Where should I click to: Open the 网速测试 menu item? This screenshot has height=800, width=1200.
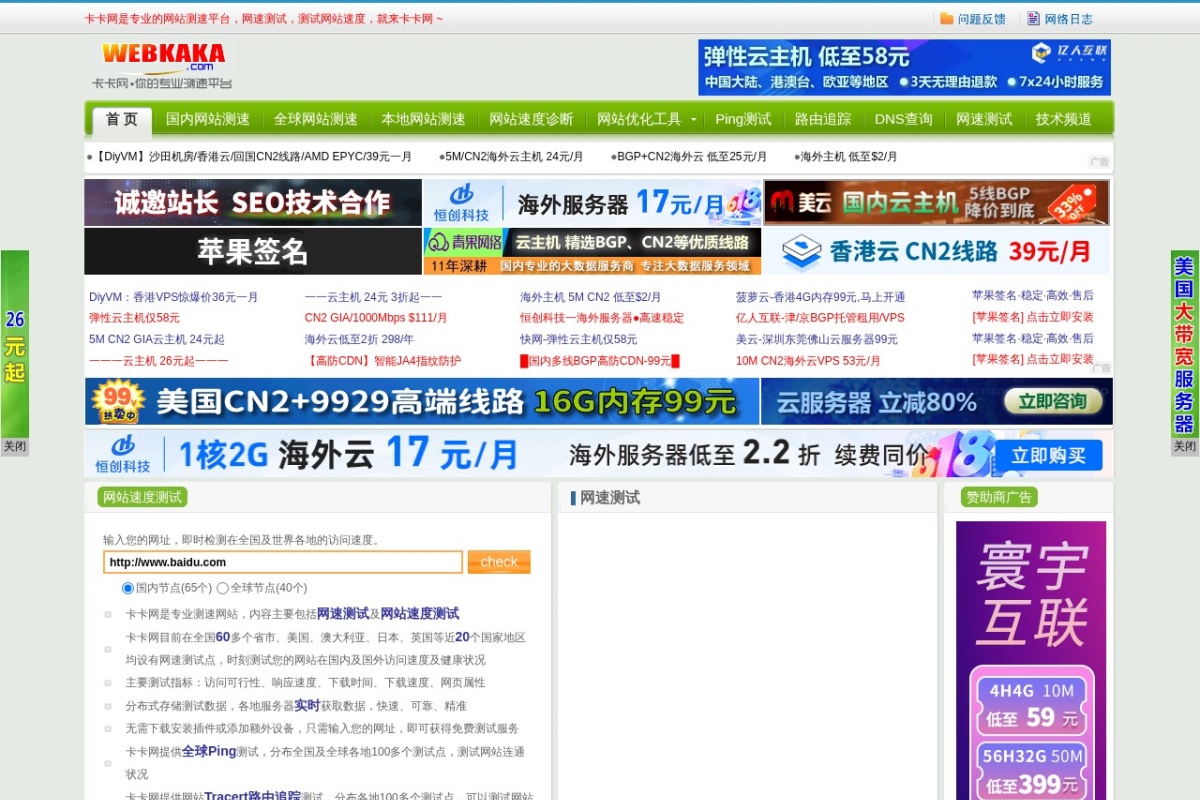click(984, 119)
